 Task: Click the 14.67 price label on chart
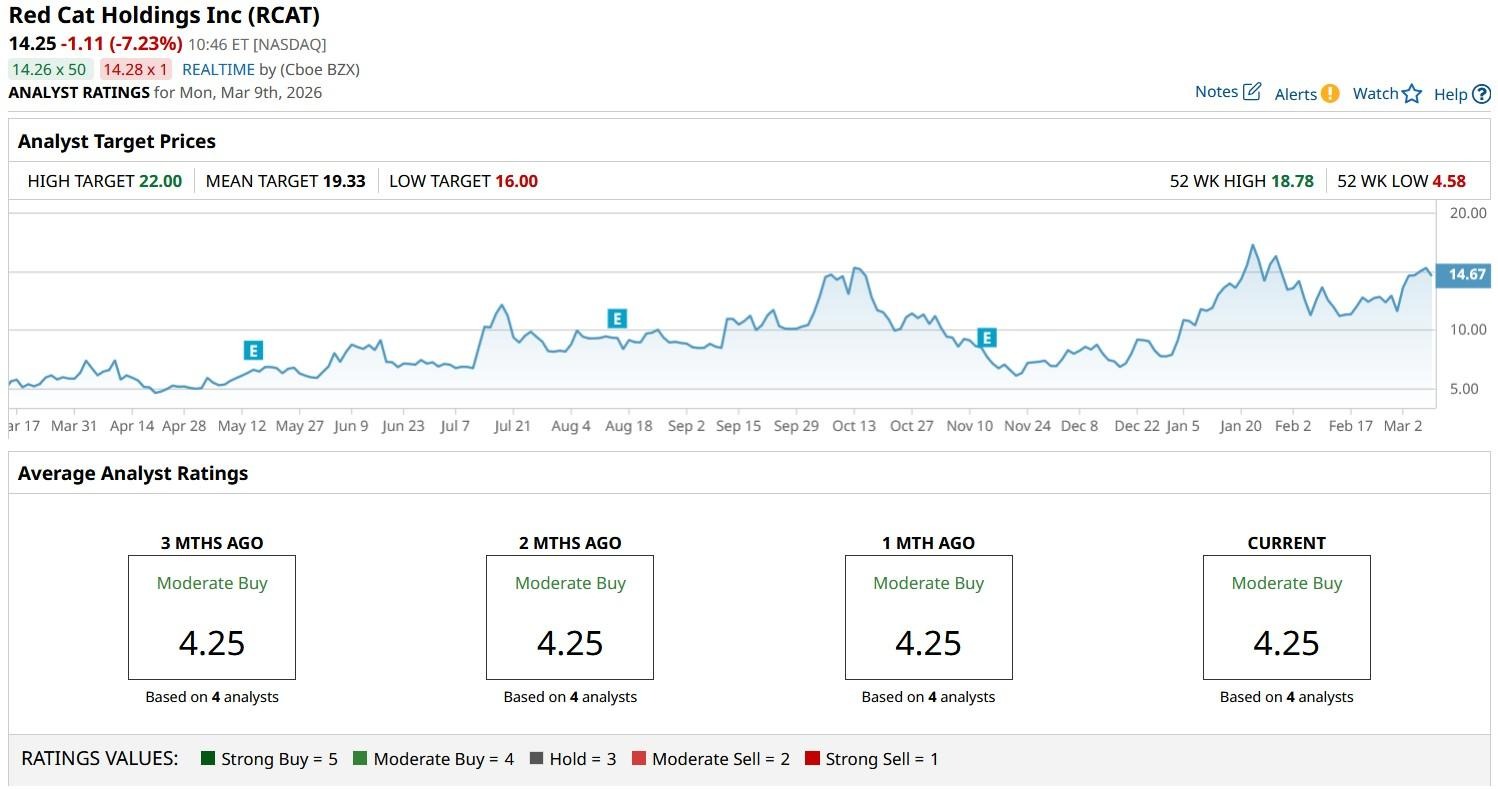[x=1466, y=275]
